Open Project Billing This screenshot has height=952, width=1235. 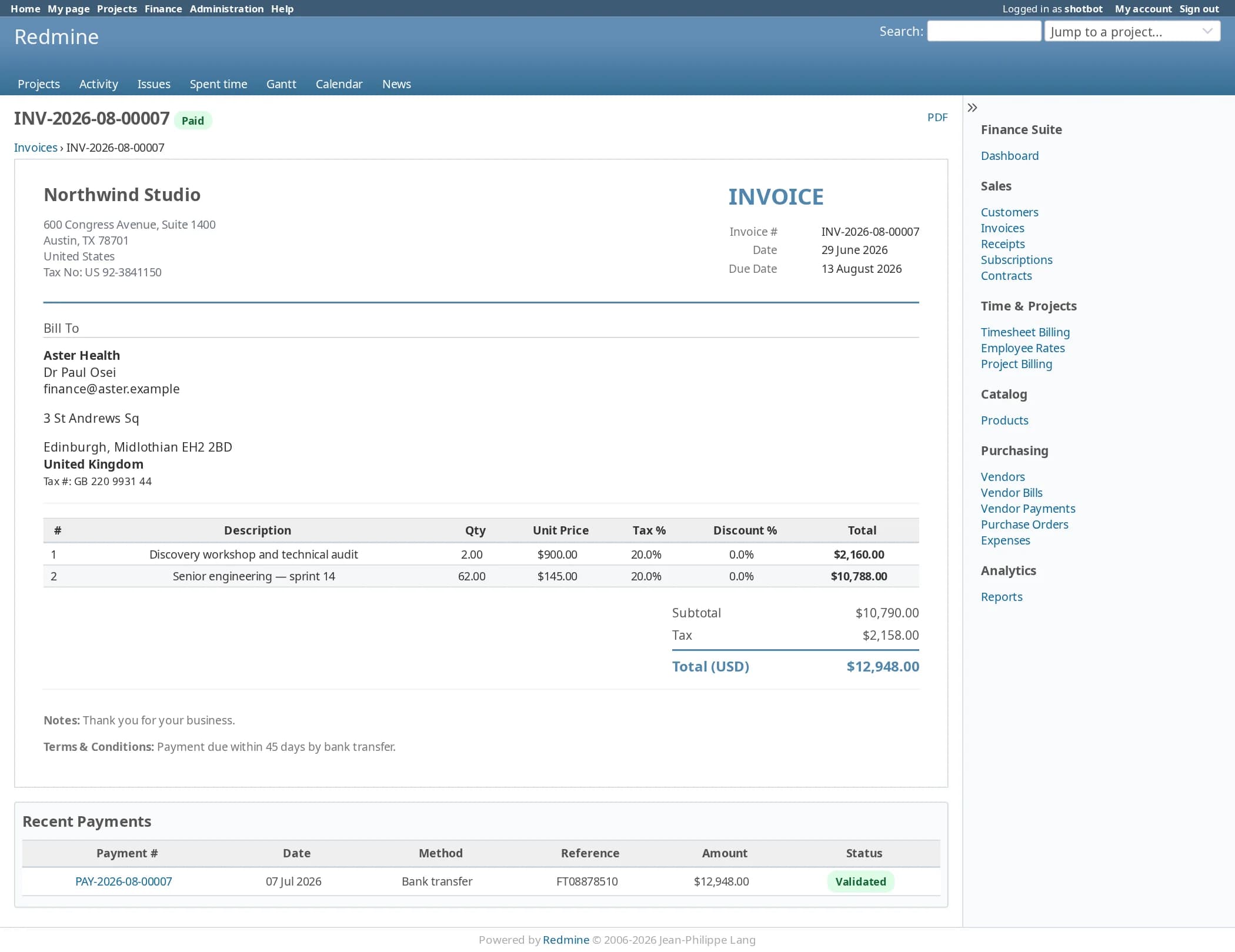(1017, 364)
